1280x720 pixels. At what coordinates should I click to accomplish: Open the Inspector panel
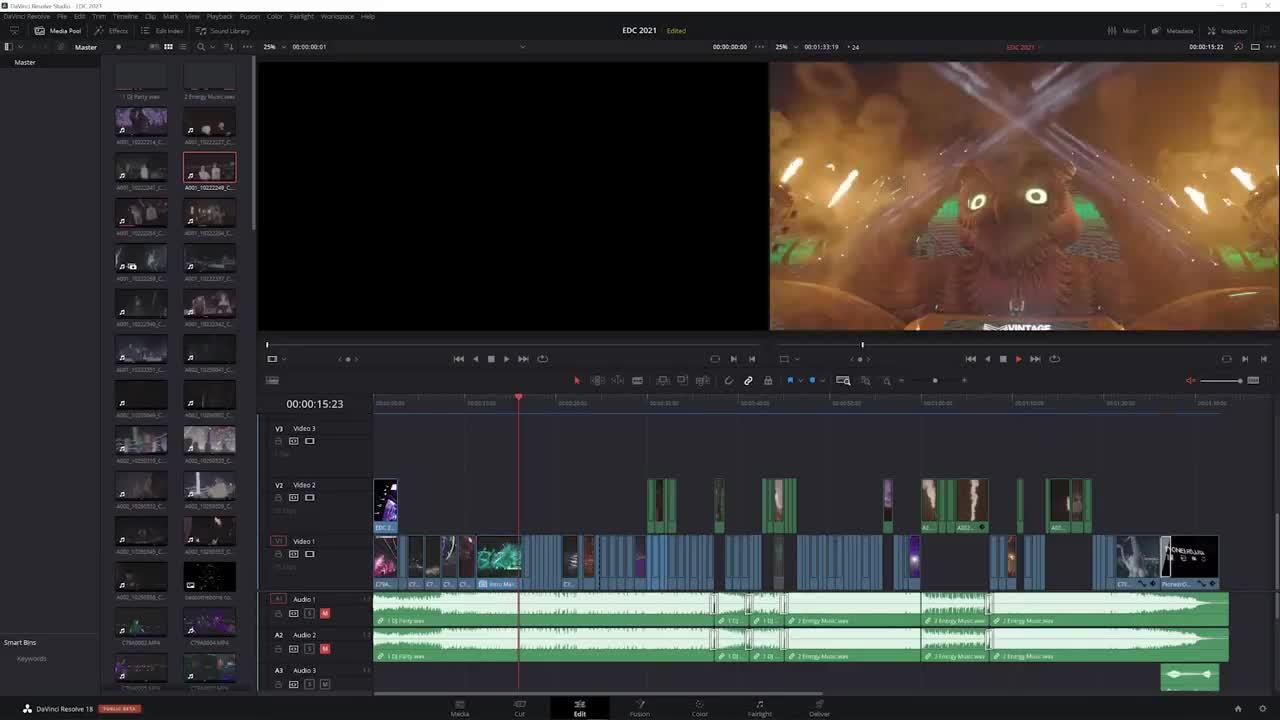(1227, 31)
